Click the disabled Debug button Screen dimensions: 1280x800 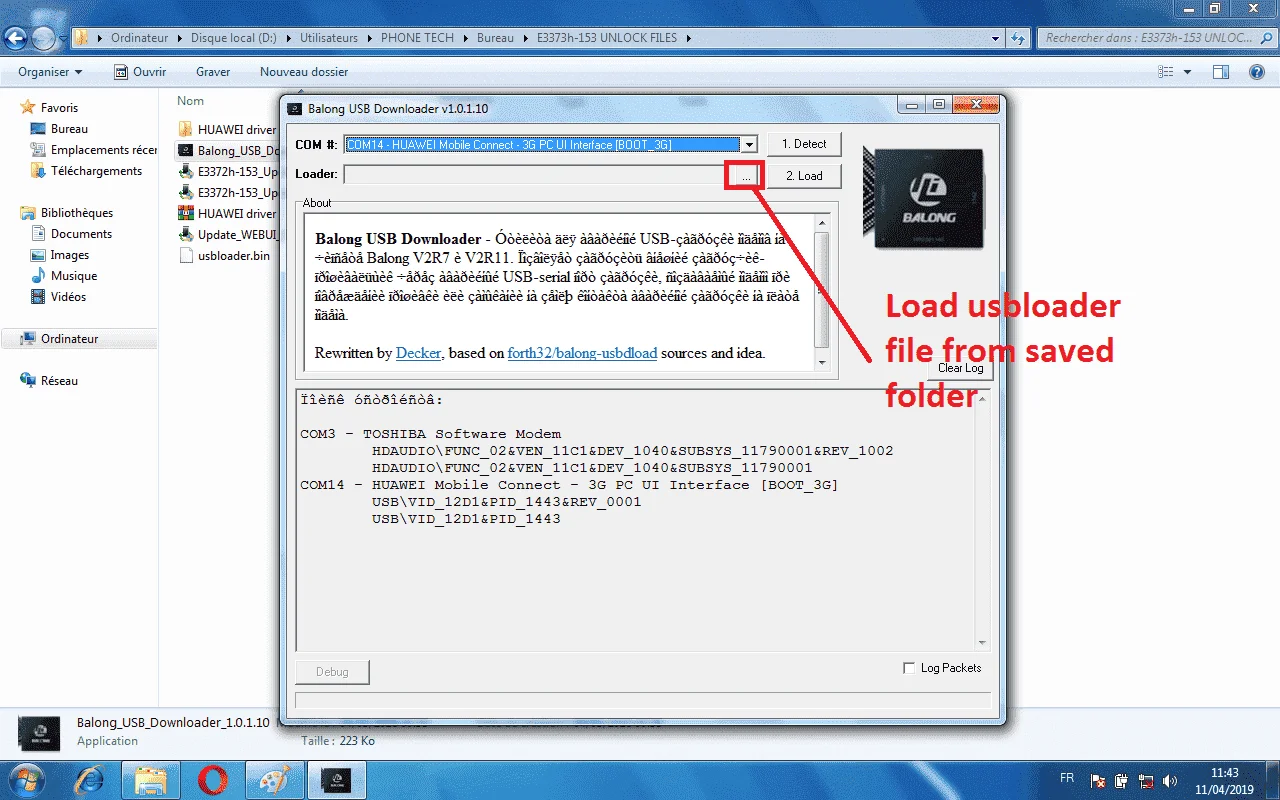point(333,672)
